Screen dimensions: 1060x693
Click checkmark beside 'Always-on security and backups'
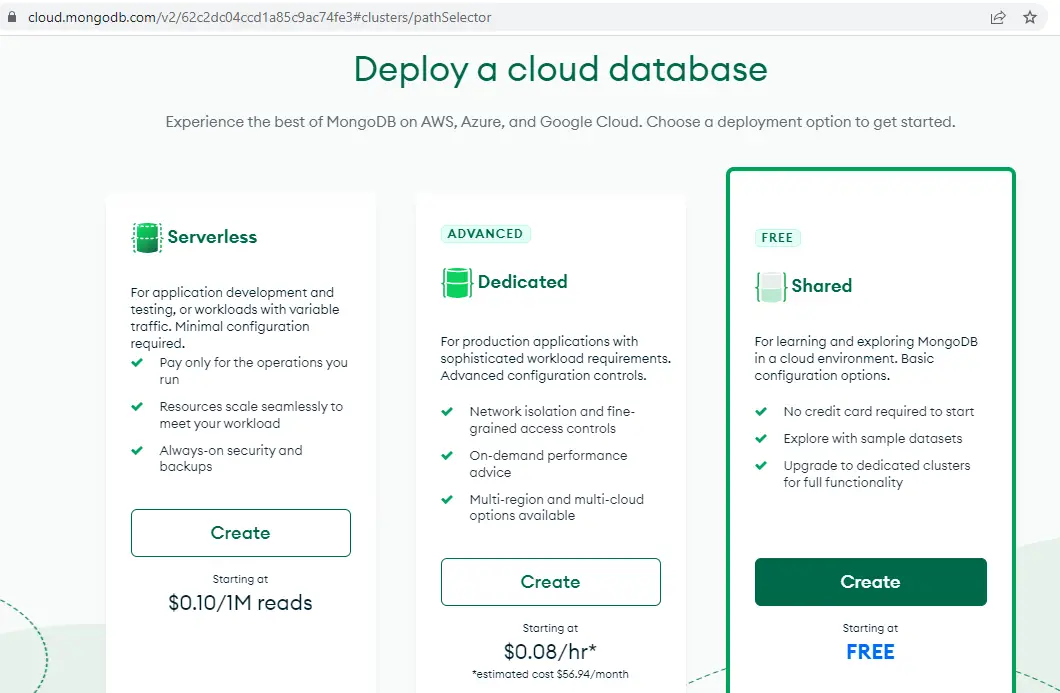click(137, 450)
